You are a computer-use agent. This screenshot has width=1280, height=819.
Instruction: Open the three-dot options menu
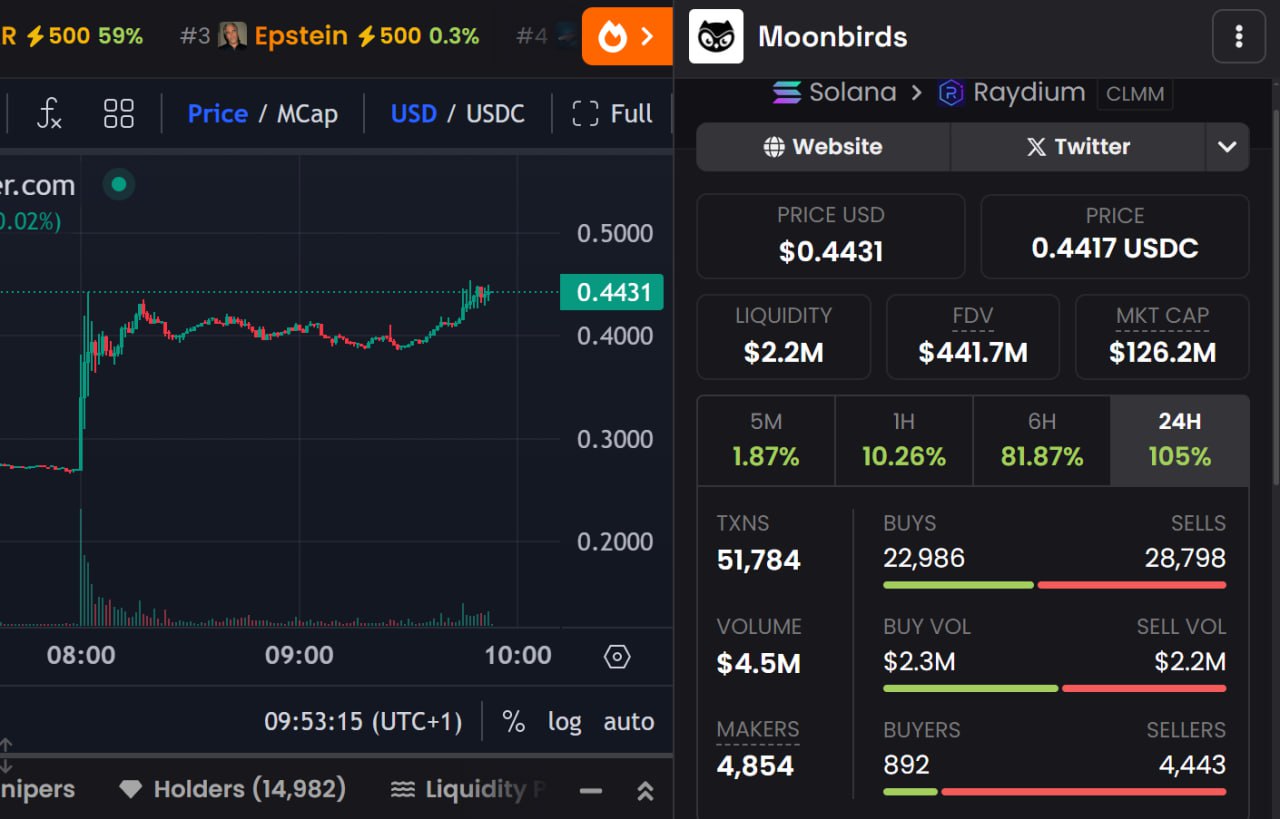(1238, 37)
